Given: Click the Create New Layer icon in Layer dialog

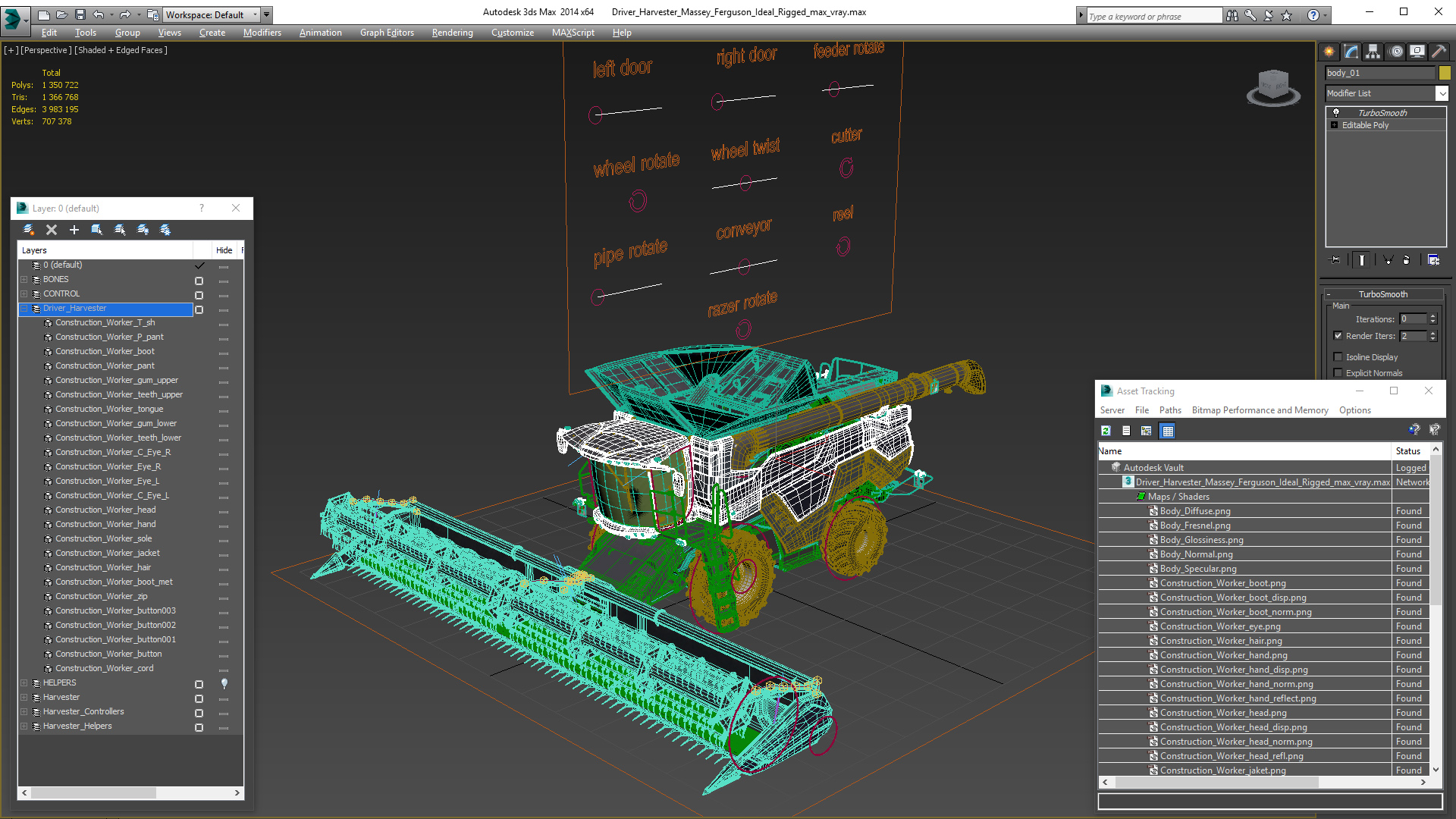Looking at the screenshot, I should (29, 230).
